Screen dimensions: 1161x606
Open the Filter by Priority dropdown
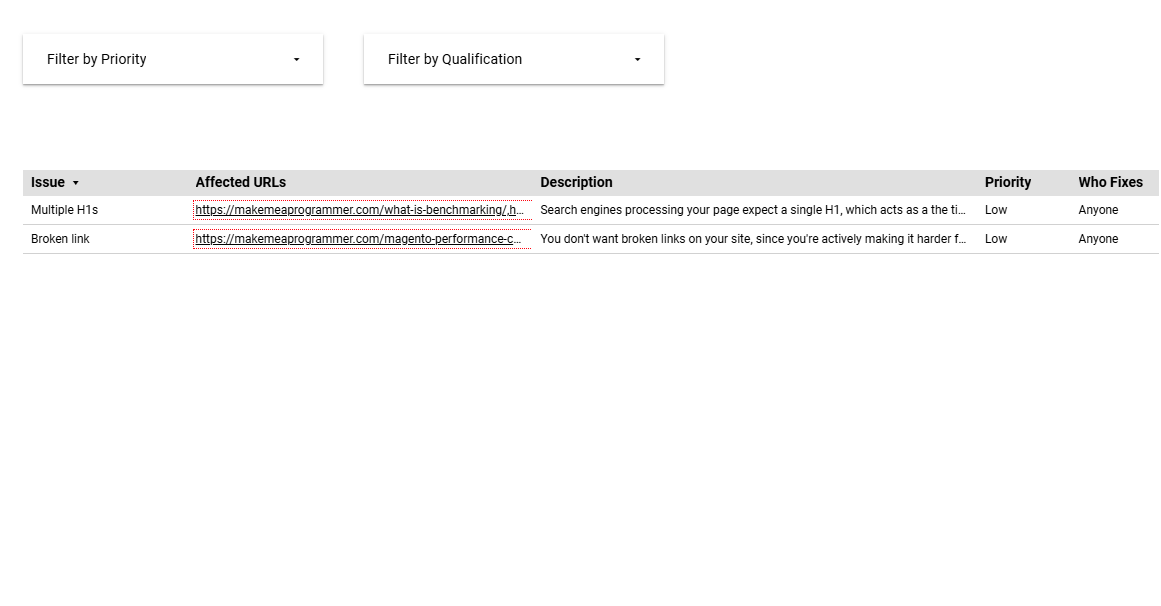(x=172, y=59)
